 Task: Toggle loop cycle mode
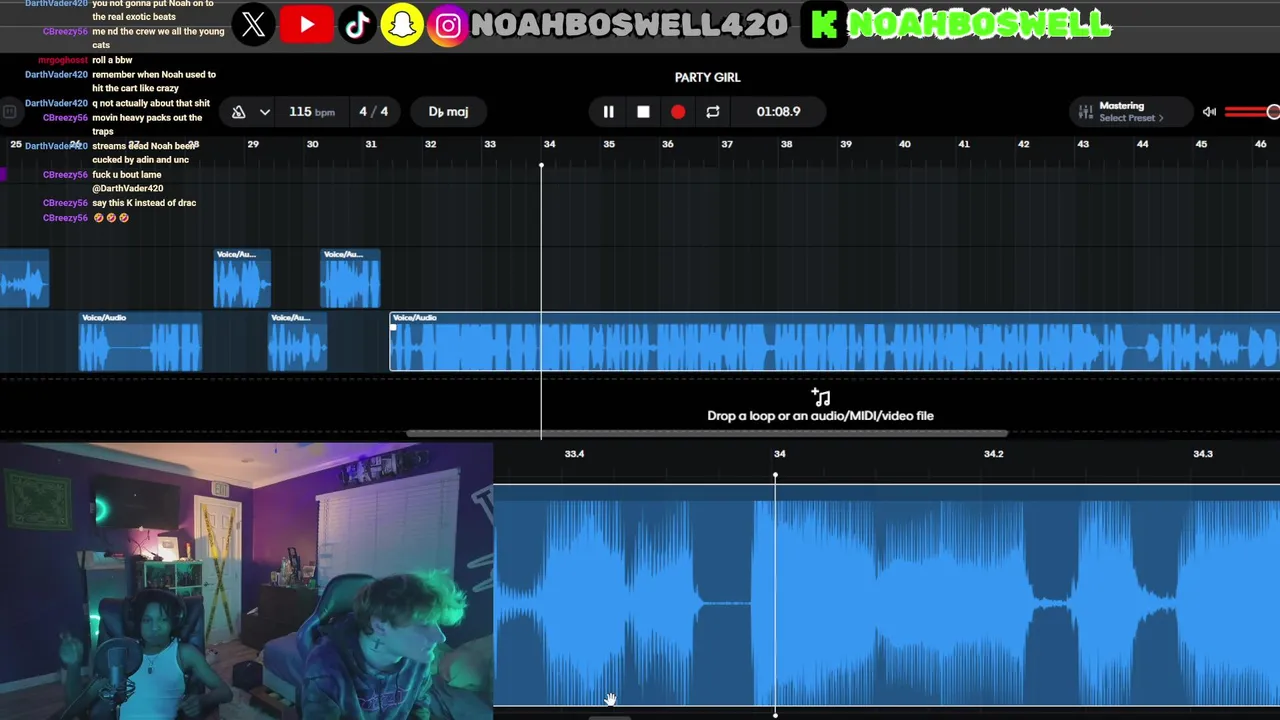tap(713, 112)
